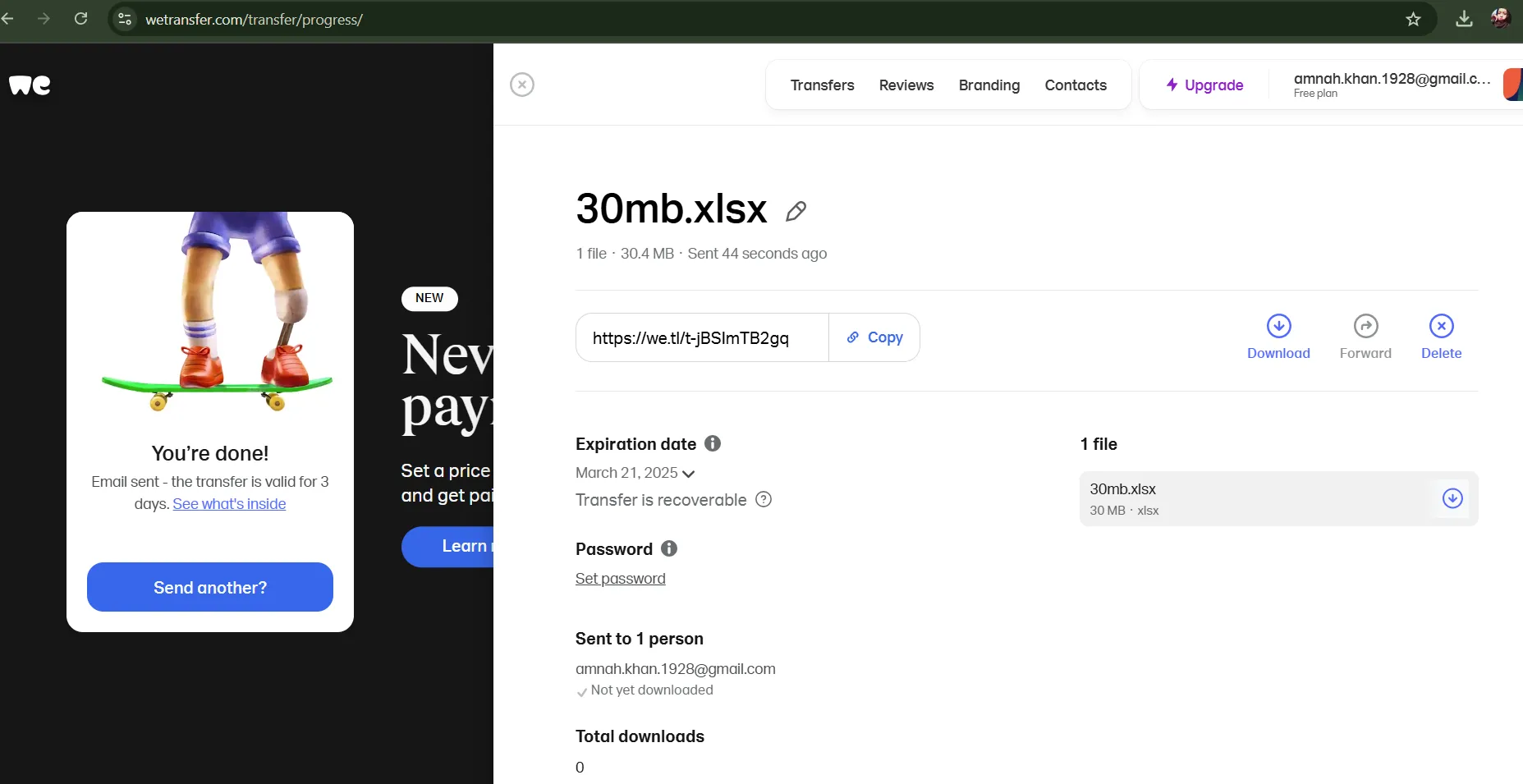
Task: Edit the transfer title with pencil icon
Action: (x=796, y=212)
